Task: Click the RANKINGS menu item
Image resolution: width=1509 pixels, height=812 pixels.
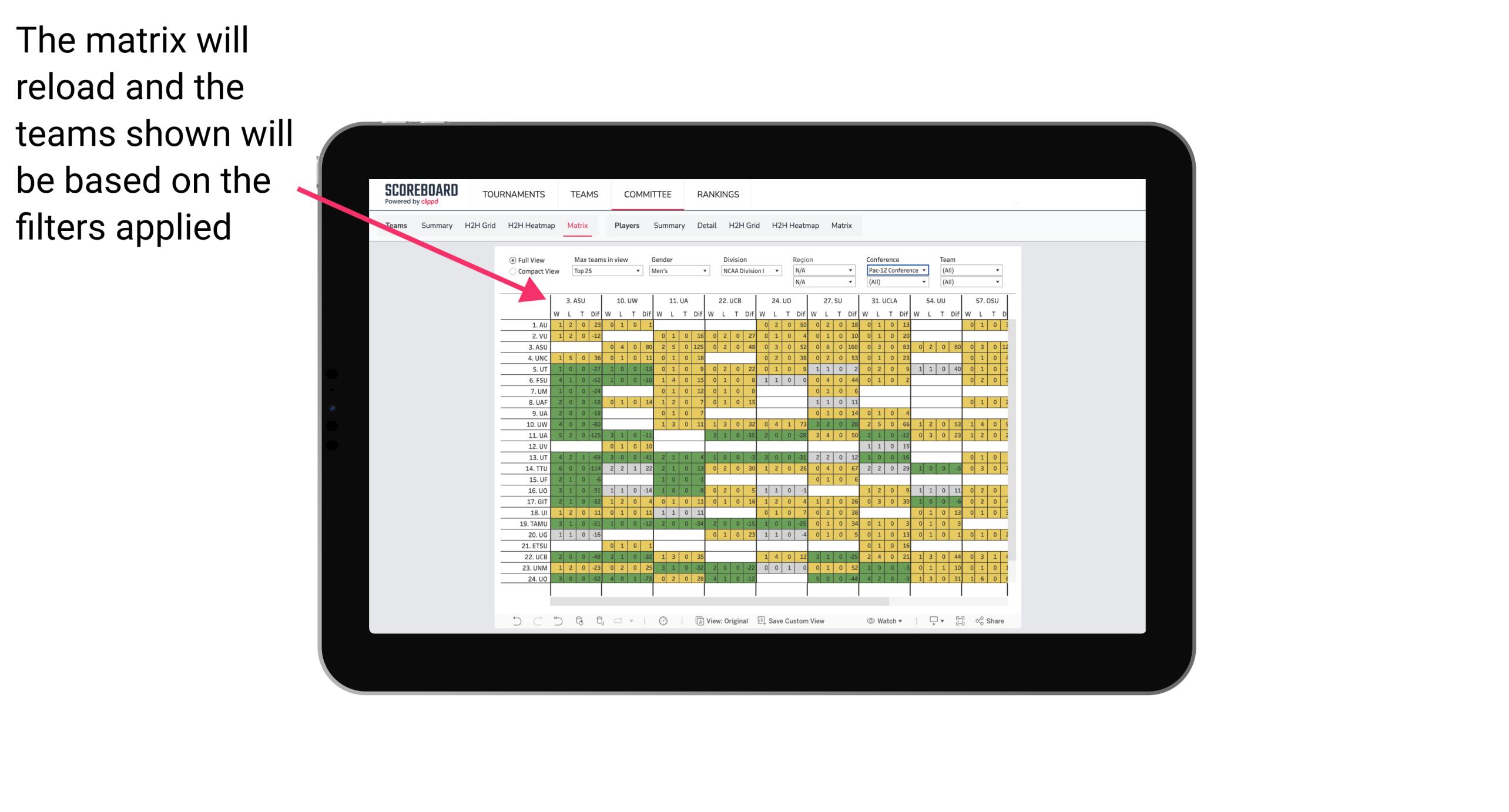Action: point(718,194)
